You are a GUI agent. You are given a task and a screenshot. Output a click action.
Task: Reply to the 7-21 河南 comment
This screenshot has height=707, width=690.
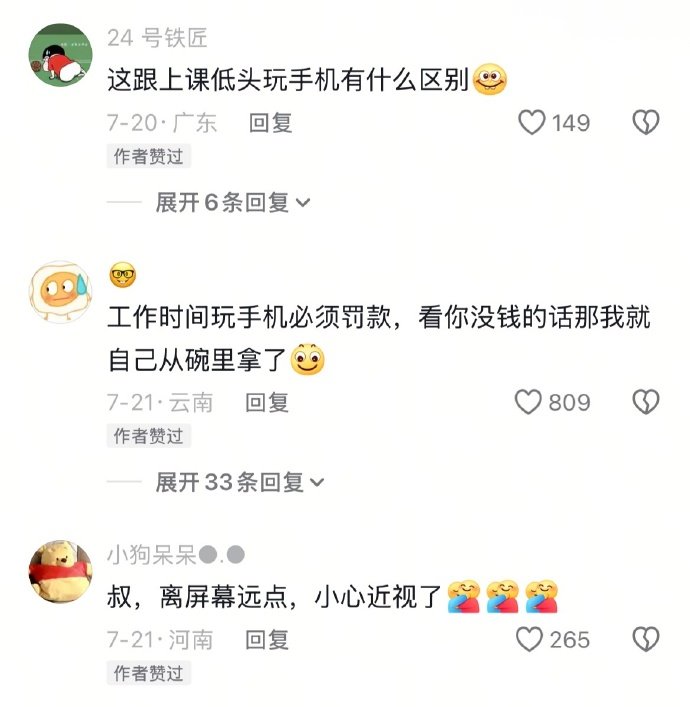267,640
